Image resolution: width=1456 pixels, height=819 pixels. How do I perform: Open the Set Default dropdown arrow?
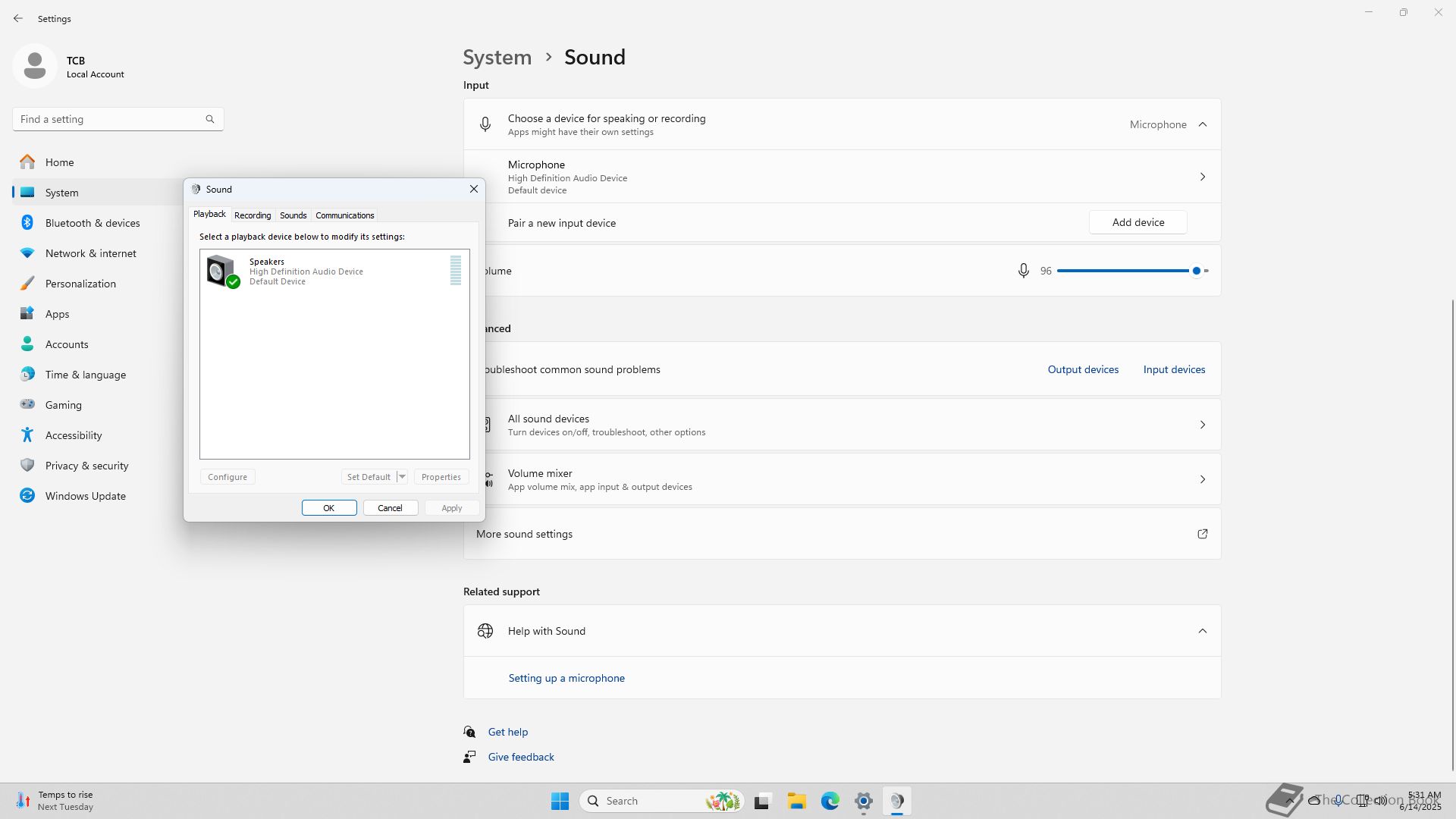[x=402, y=477]
